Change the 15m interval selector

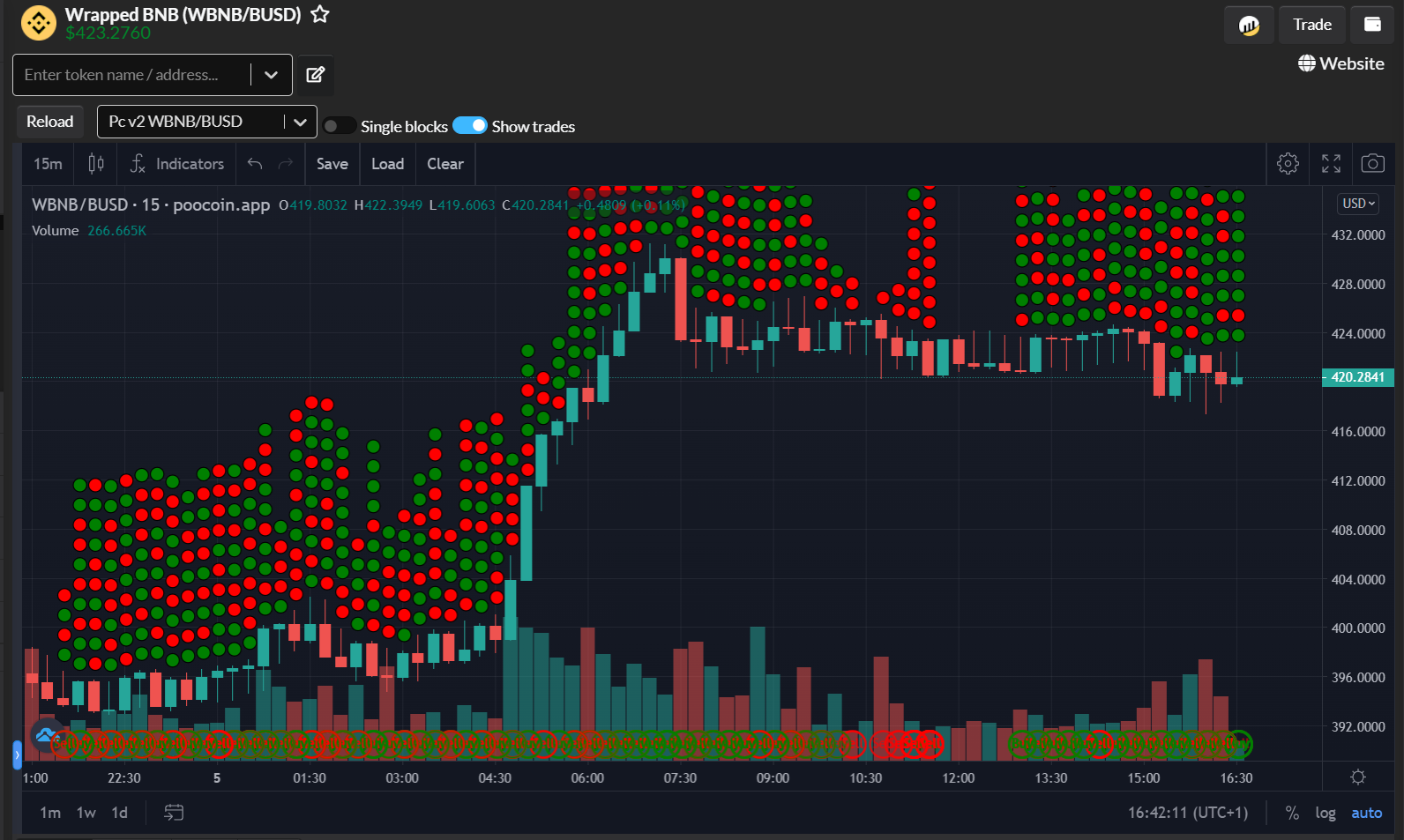click(x=49, y=164)
